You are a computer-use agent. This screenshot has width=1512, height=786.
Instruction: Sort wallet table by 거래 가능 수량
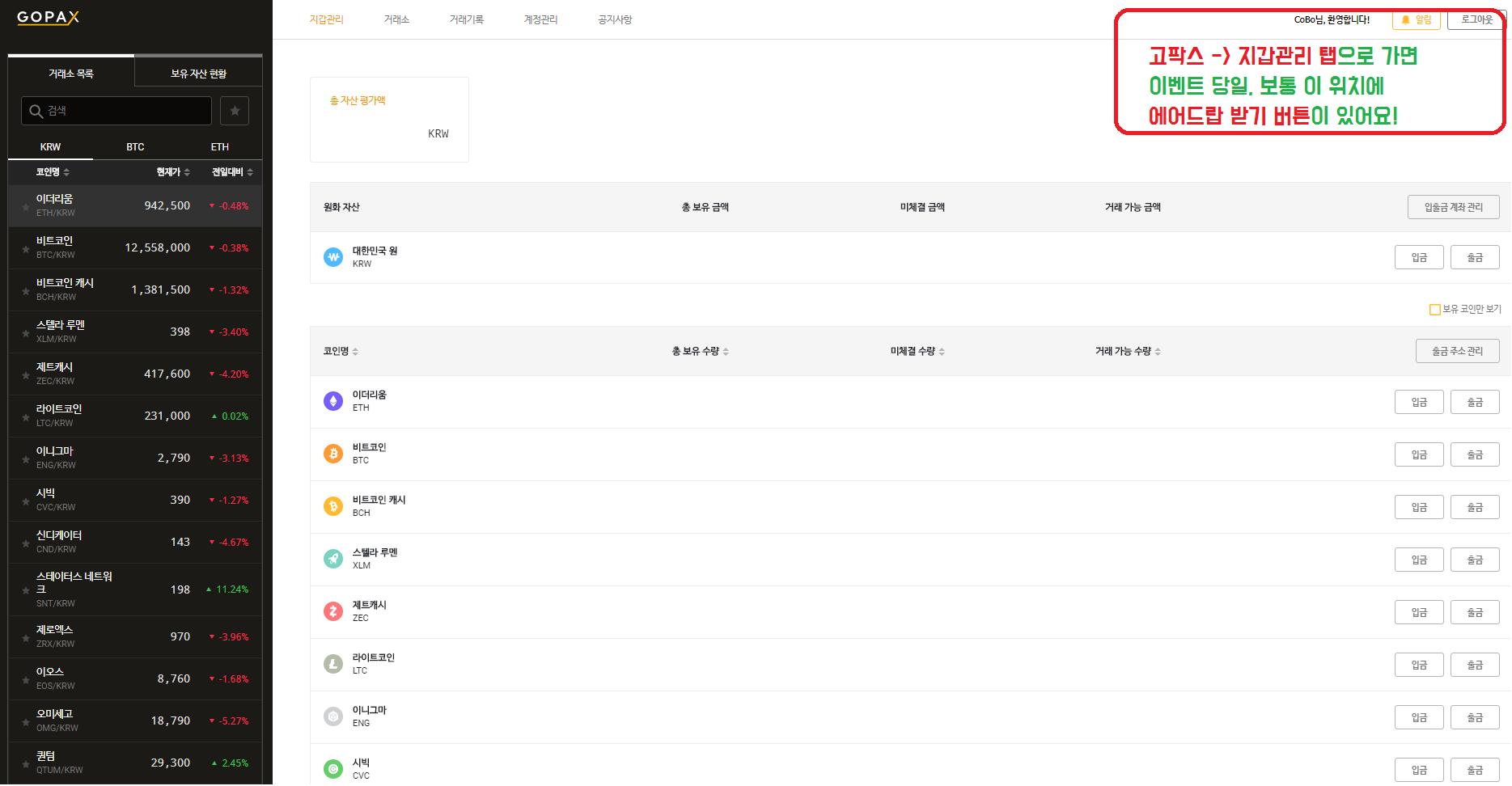click(1128, 351)
